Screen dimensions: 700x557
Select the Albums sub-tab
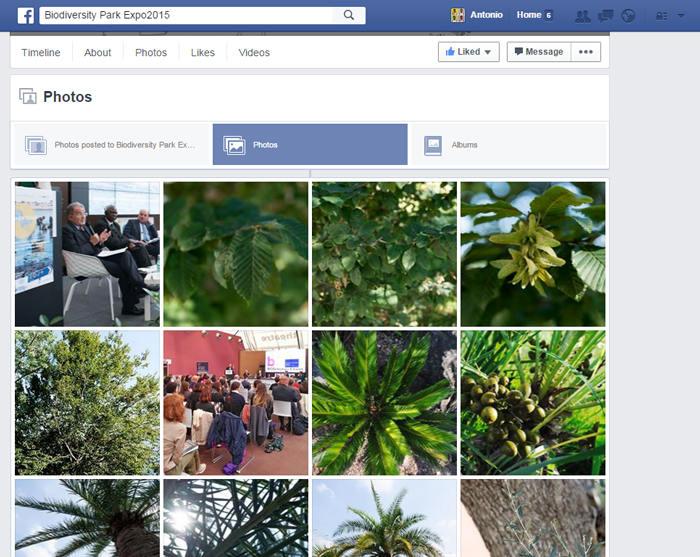click(508, 145)
